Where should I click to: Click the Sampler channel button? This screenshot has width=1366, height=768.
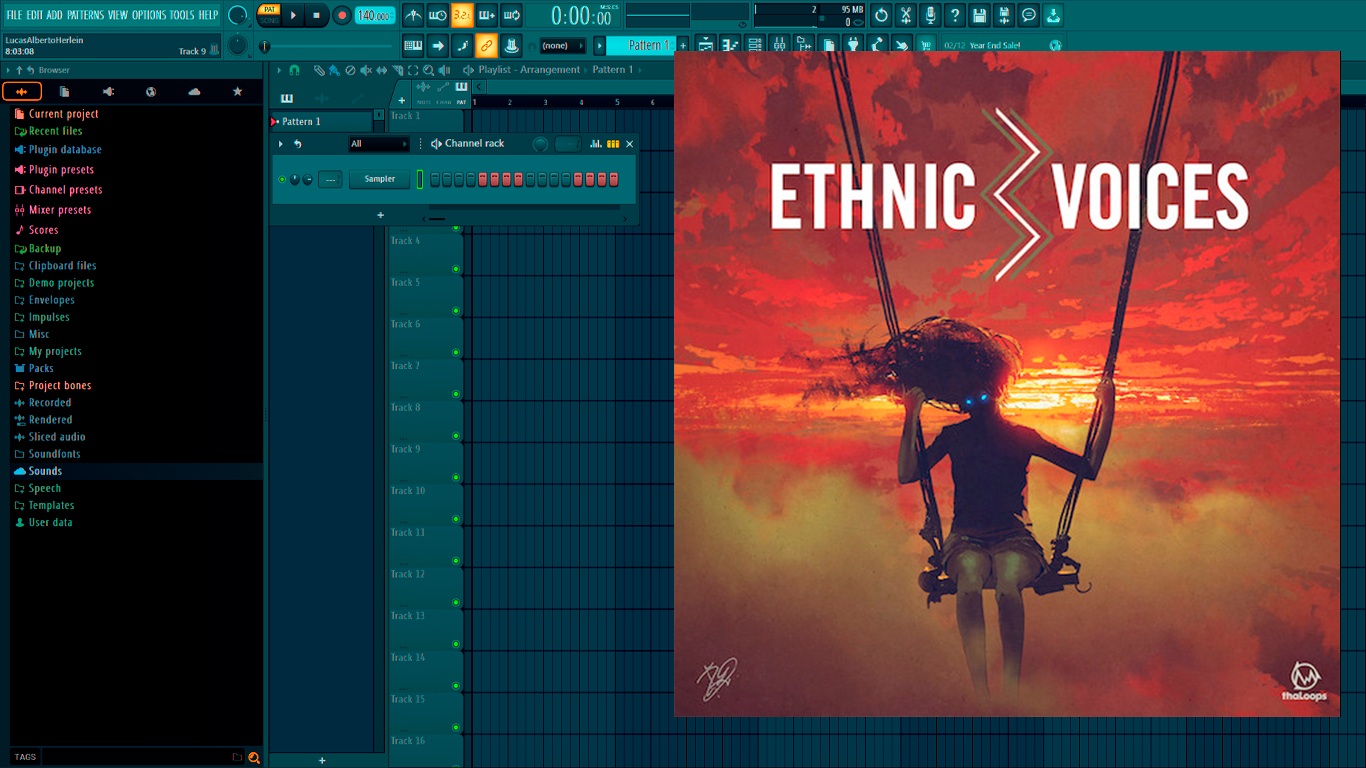coord(380,179)
